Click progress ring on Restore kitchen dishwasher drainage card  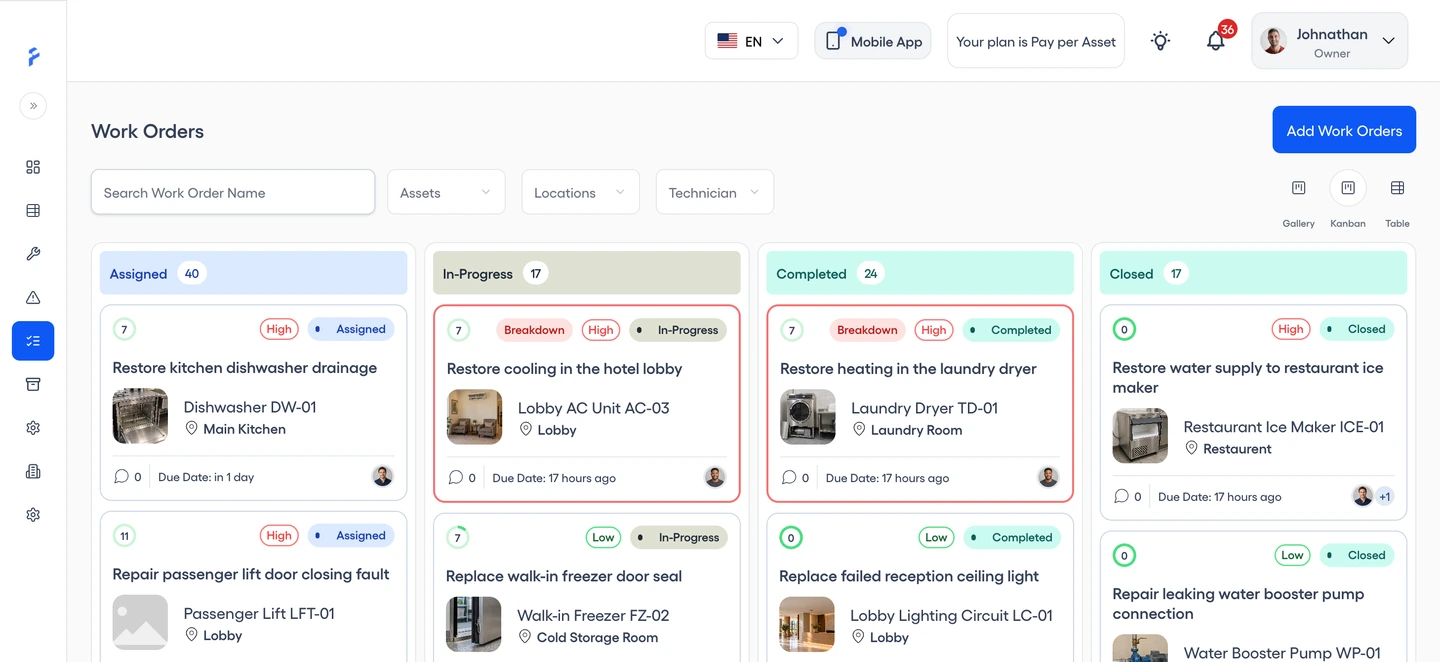tap(124, 329)
